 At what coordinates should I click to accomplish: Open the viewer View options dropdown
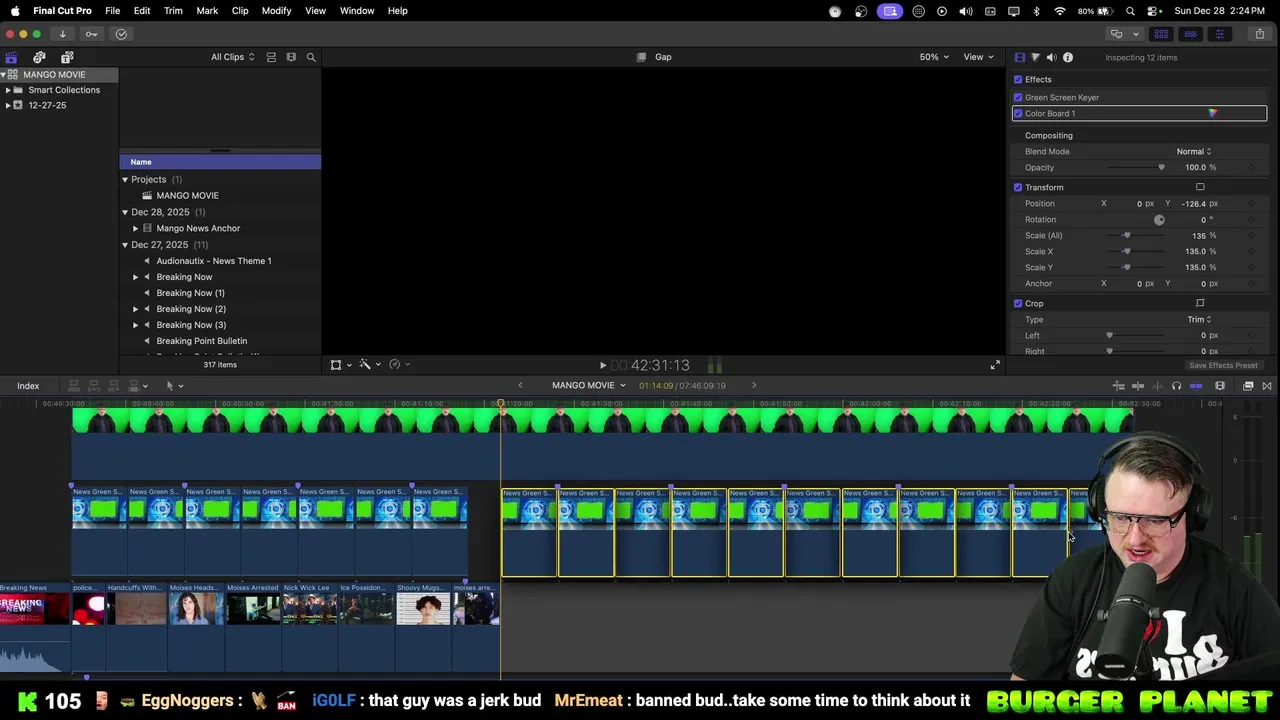(977, 57)
